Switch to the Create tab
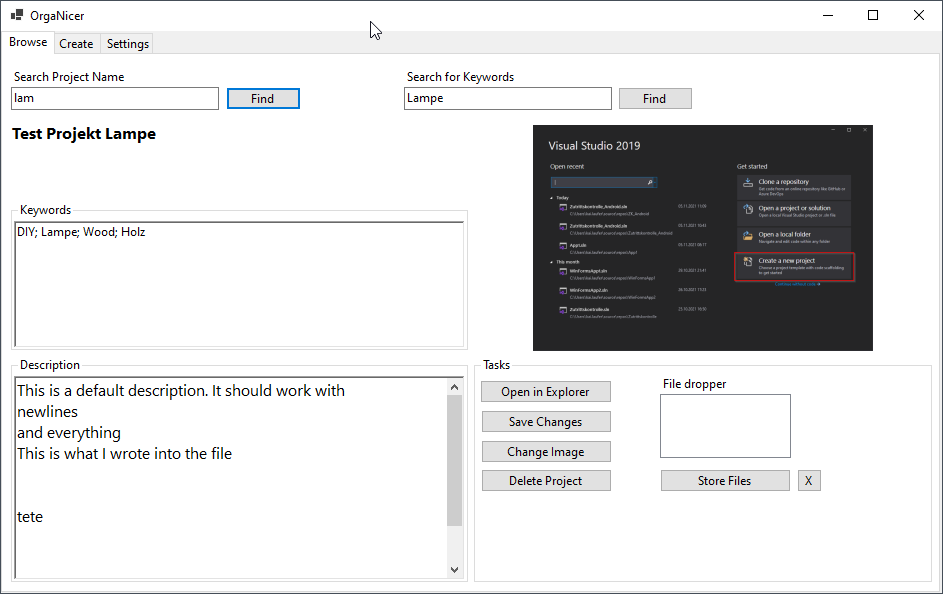The height and width of the screenshot is (594, 943). point(76,43)
